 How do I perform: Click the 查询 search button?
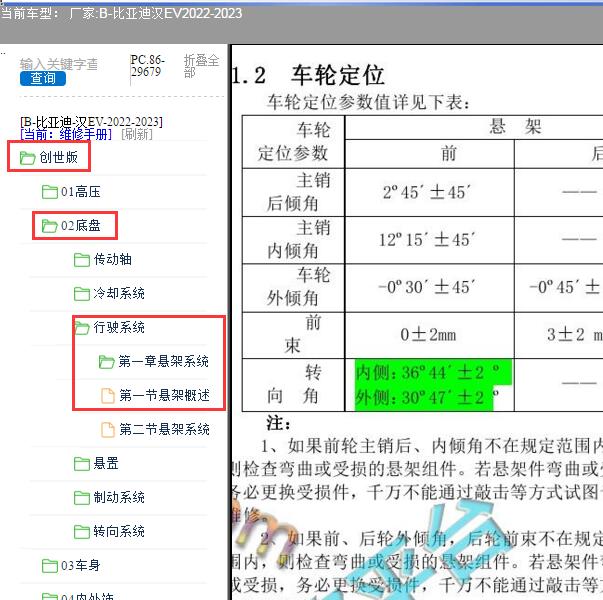click(43, 78)
